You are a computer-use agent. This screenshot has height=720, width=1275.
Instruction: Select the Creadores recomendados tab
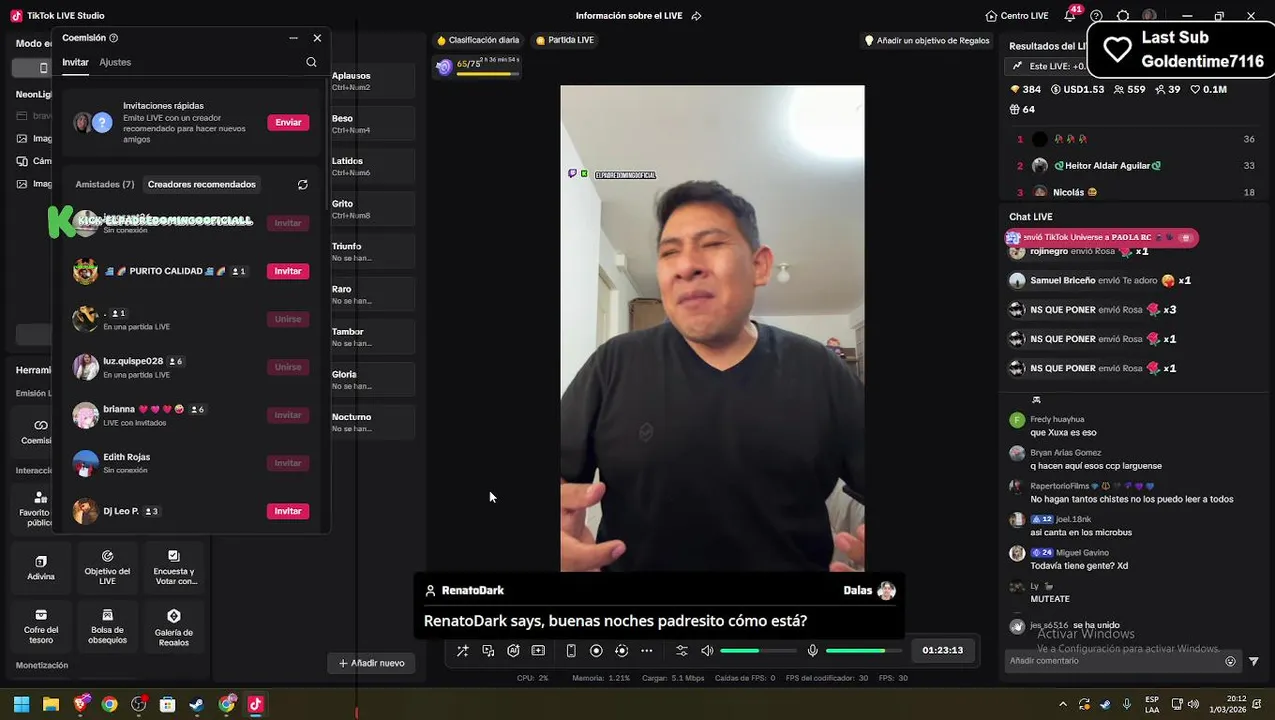tap(202, 184)
